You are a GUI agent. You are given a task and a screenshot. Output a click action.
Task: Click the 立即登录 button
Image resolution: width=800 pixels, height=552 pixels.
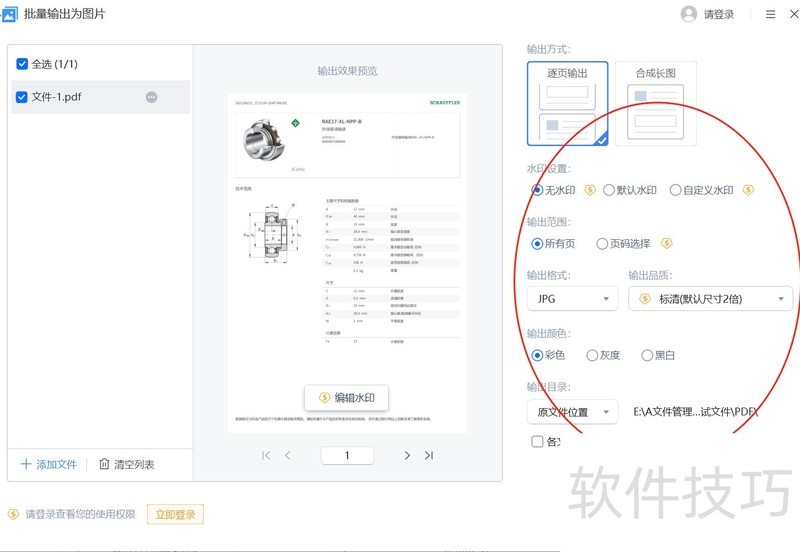click(175, 514)
